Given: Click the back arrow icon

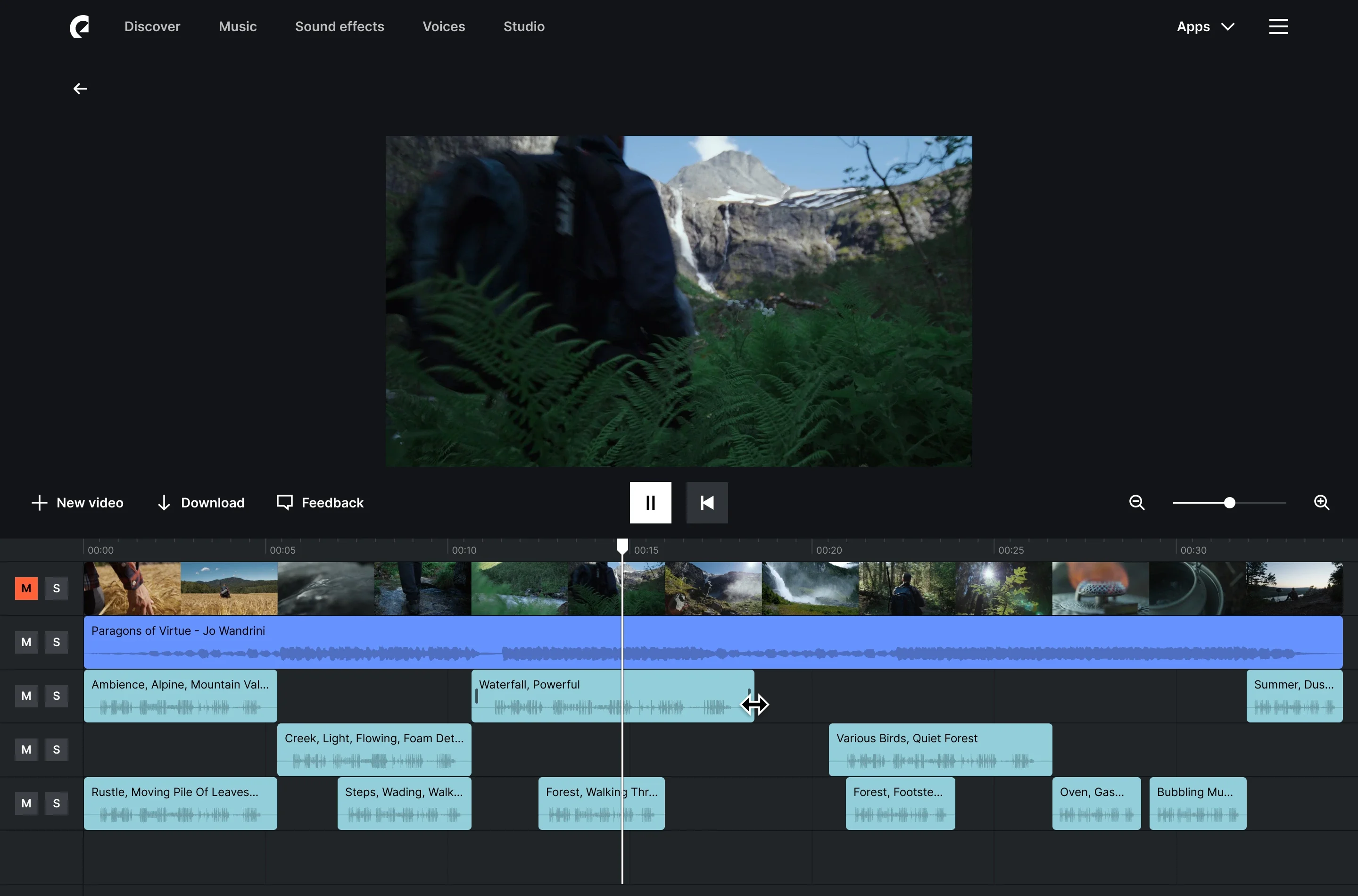Looking at the screenshot, I should pos(80,89).
